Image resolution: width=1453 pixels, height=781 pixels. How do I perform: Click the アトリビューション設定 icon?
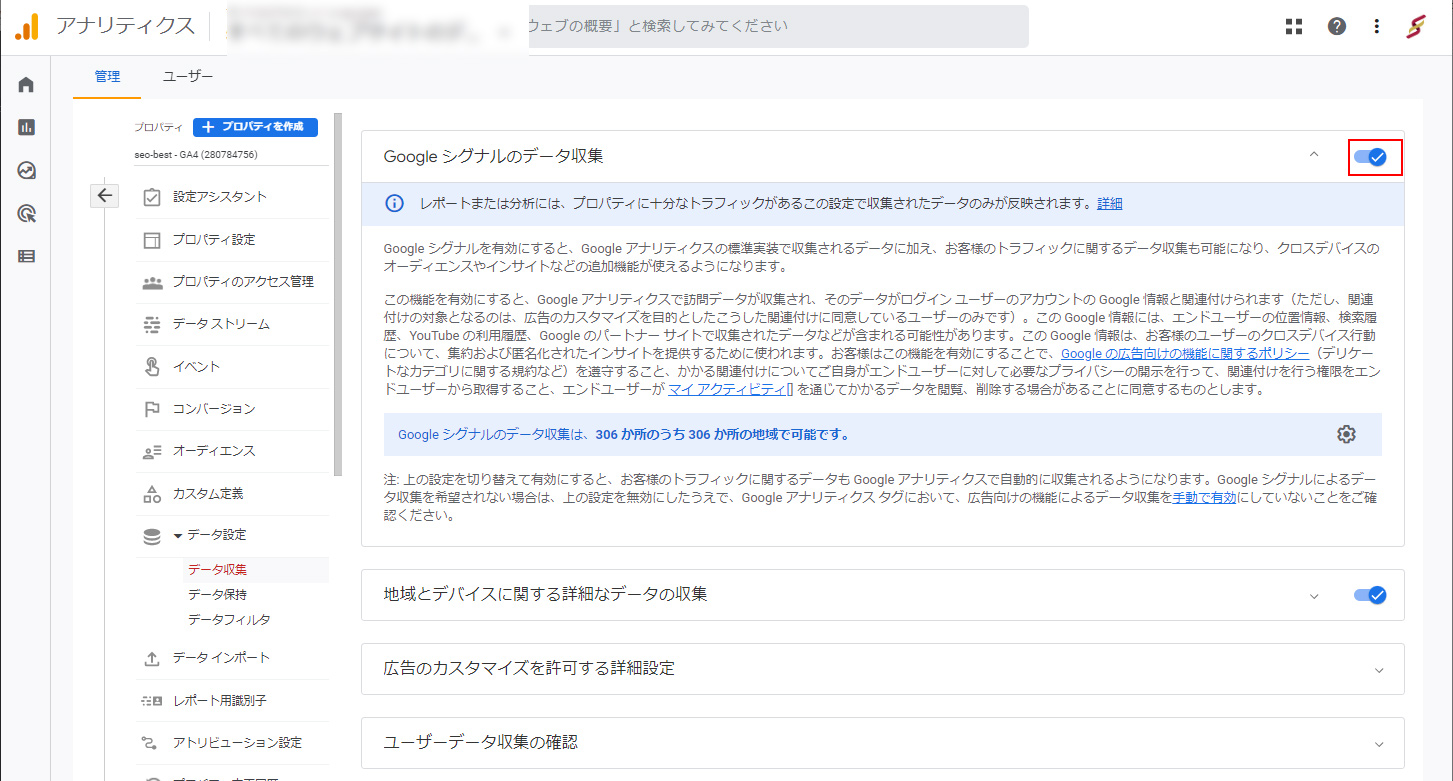click(x=152, y=743)
